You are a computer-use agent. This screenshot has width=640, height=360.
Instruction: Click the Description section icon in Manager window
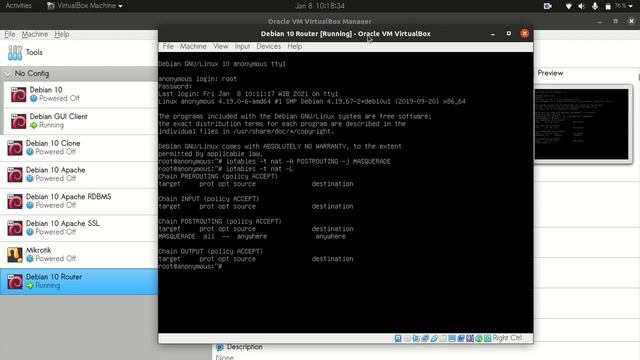pyautogui.click(x=220, y=347)
